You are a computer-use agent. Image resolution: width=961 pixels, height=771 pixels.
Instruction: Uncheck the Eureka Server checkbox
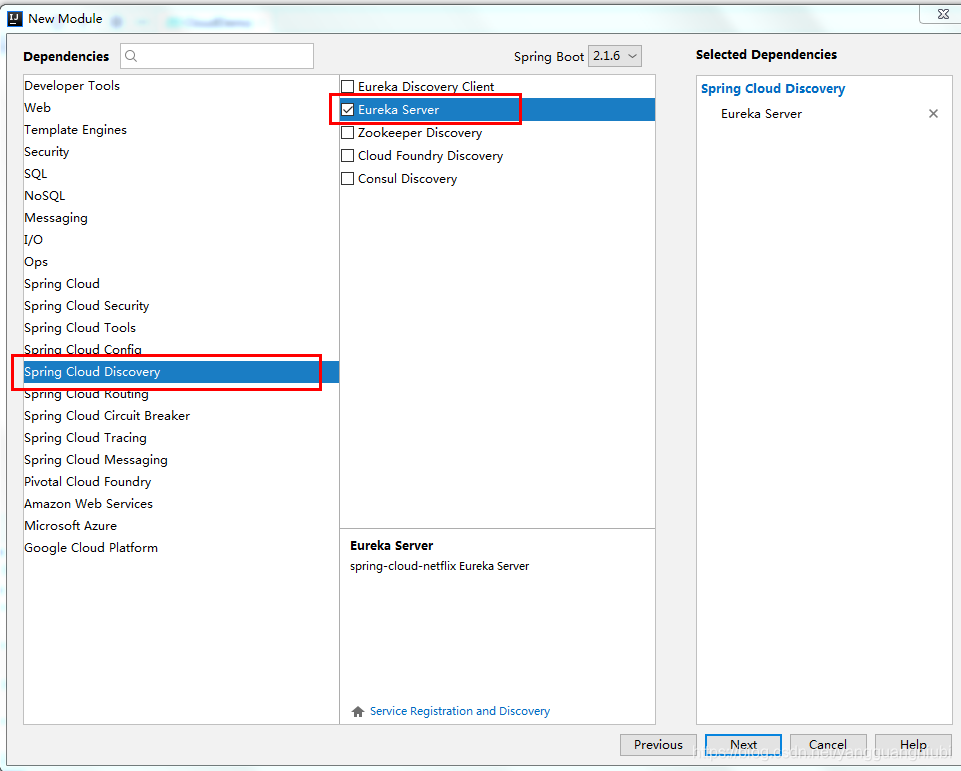348,110
